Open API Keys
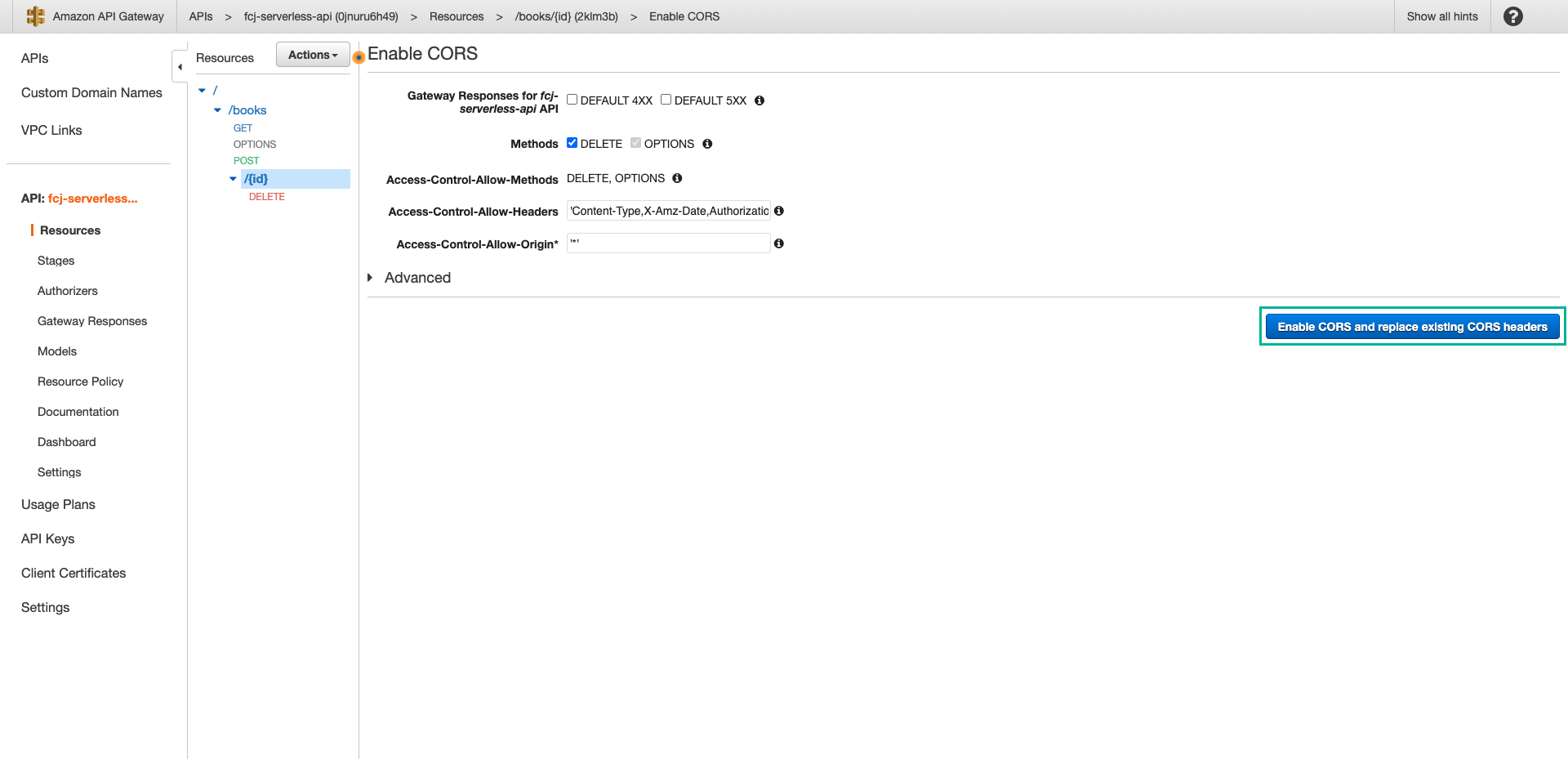1568x759 pixels. (47, 538)
